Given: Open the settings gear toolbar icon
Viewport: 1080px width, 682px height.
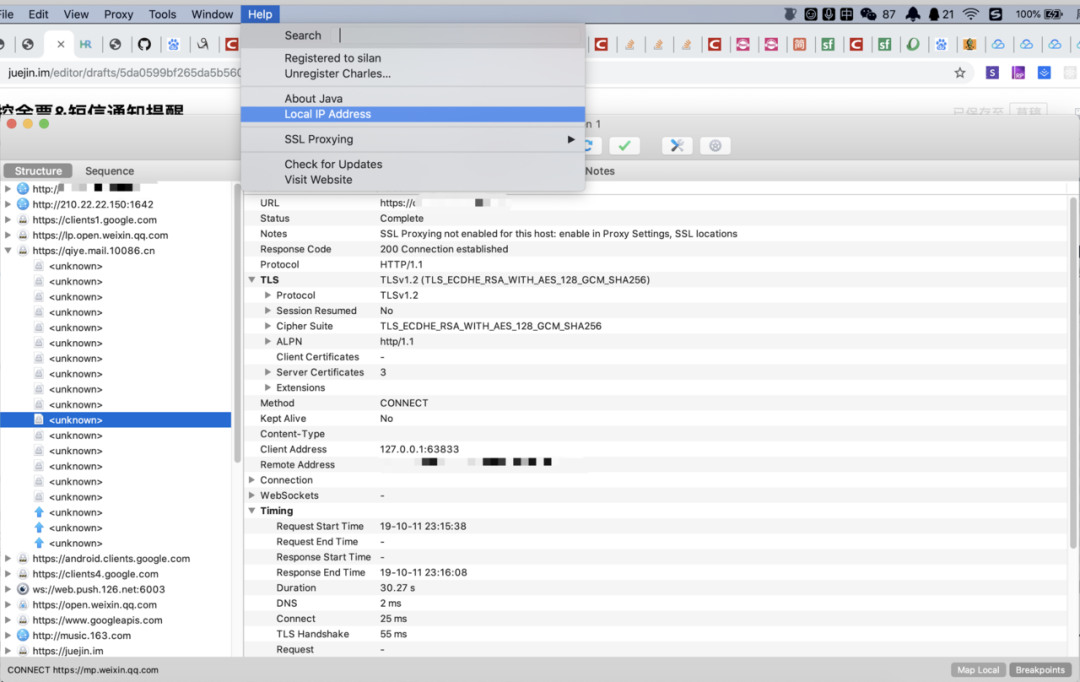Looking at the screenshot, I should 715,145.
